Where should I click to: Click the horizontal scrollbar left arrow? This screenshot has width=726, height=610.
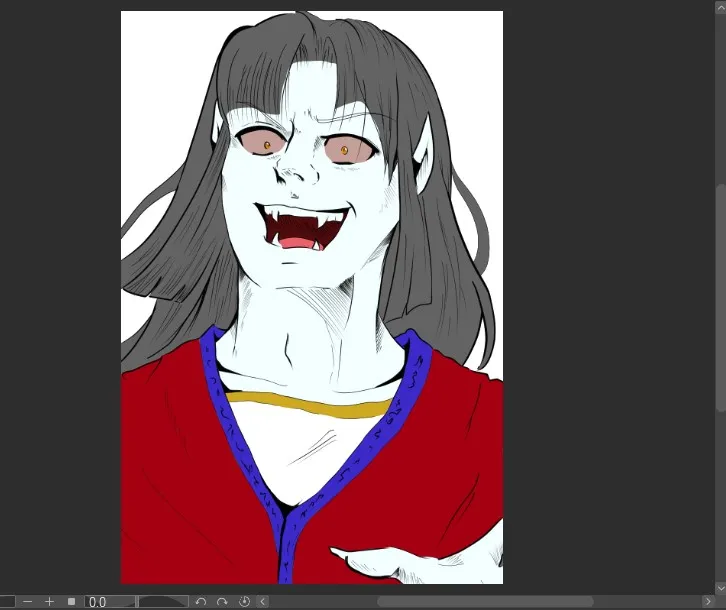pos(263,601)
